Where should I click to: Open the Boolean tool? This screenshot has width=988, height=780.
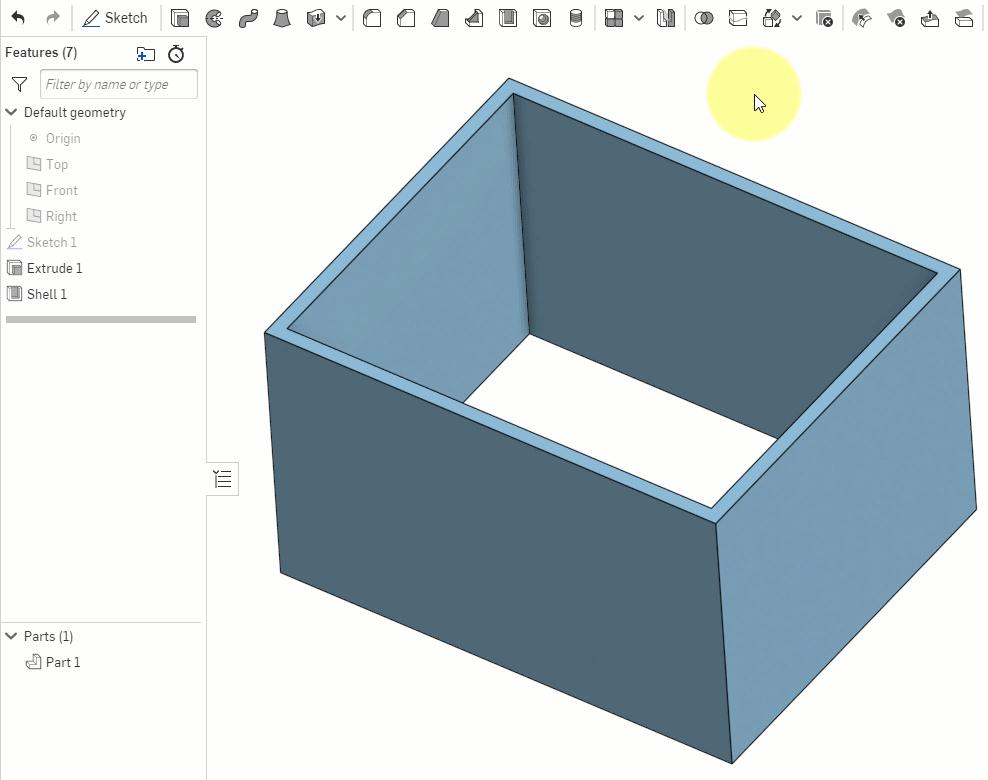704,18
